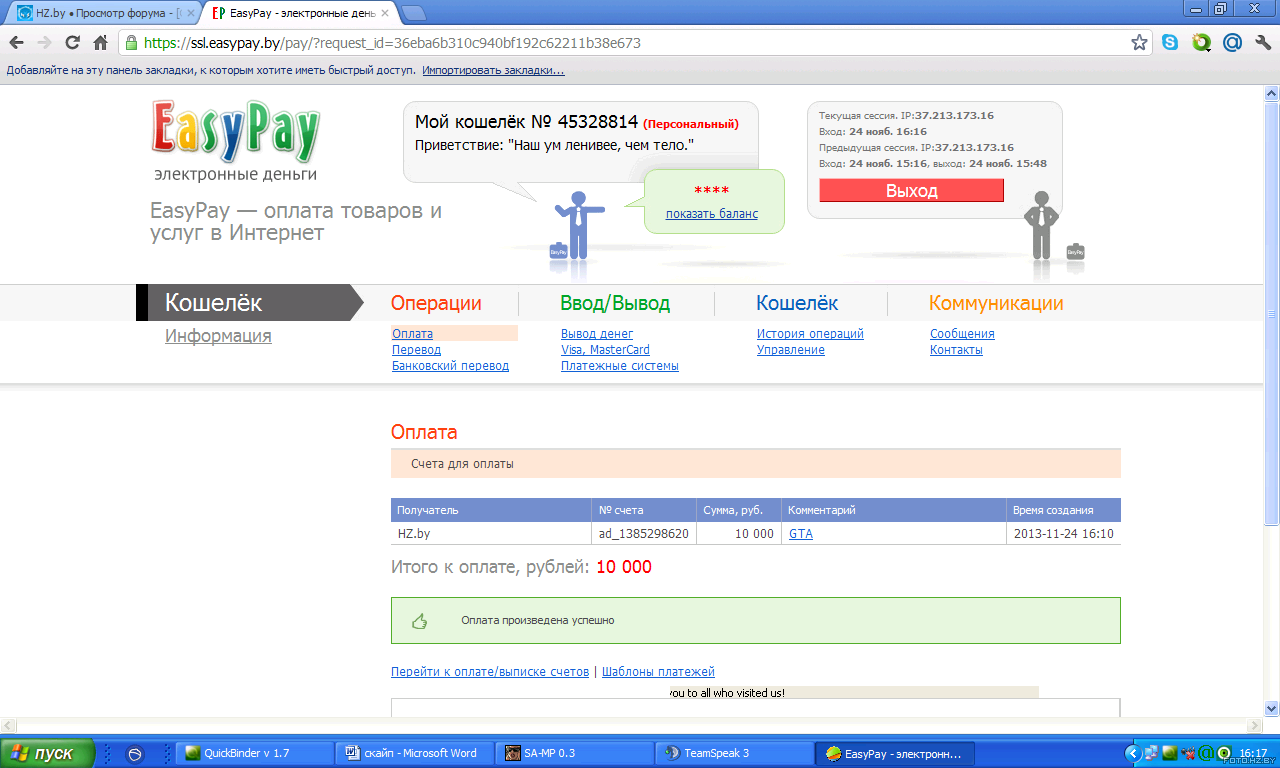Image resolution: width=1280 pixels, height=768 pixels.
Task: Click the vertical page scrollbar
Action: [1272, 312]
